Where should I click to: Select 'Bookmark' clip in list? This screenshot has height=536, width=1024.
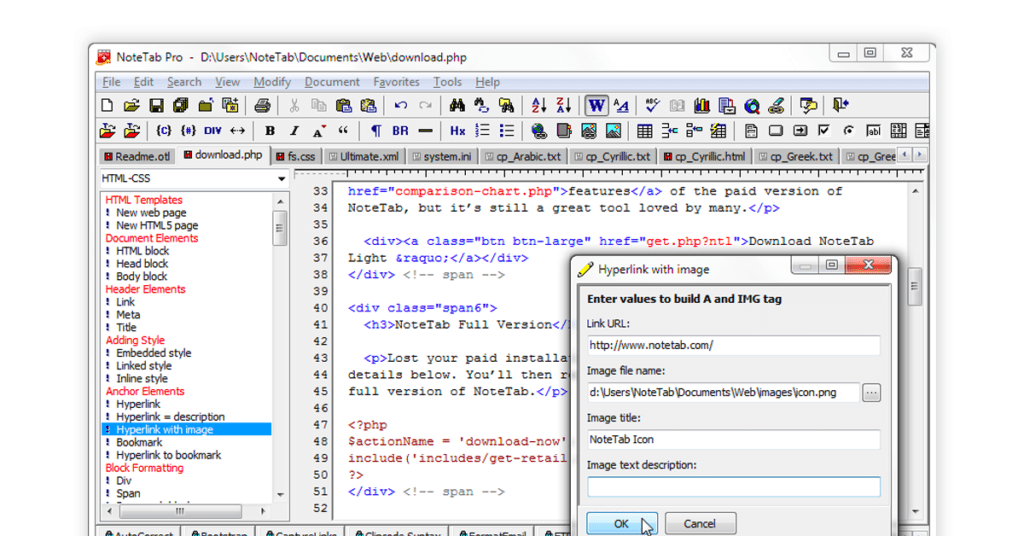[x=139, y=442]
